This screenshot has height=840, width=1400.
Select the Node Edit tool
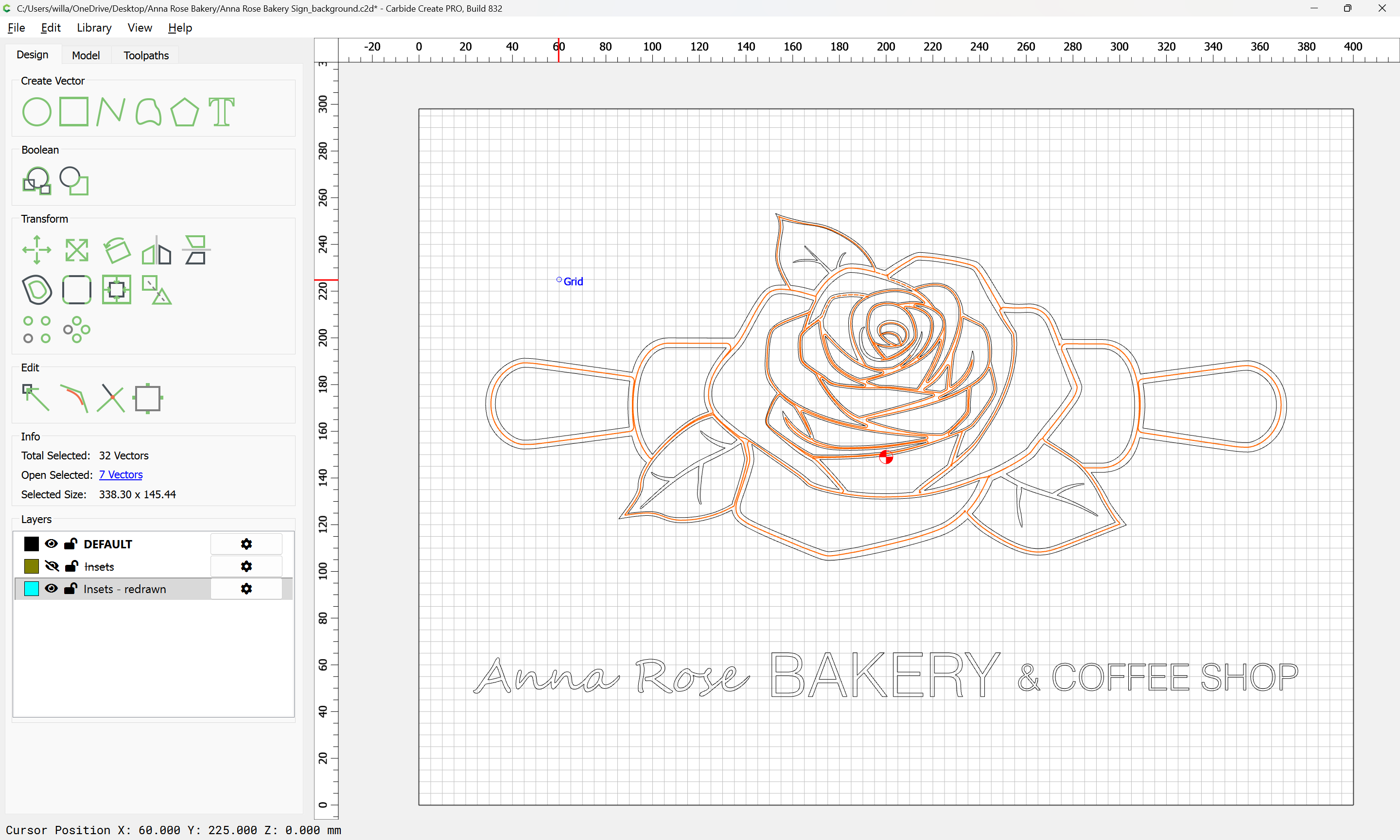(35, 398)
